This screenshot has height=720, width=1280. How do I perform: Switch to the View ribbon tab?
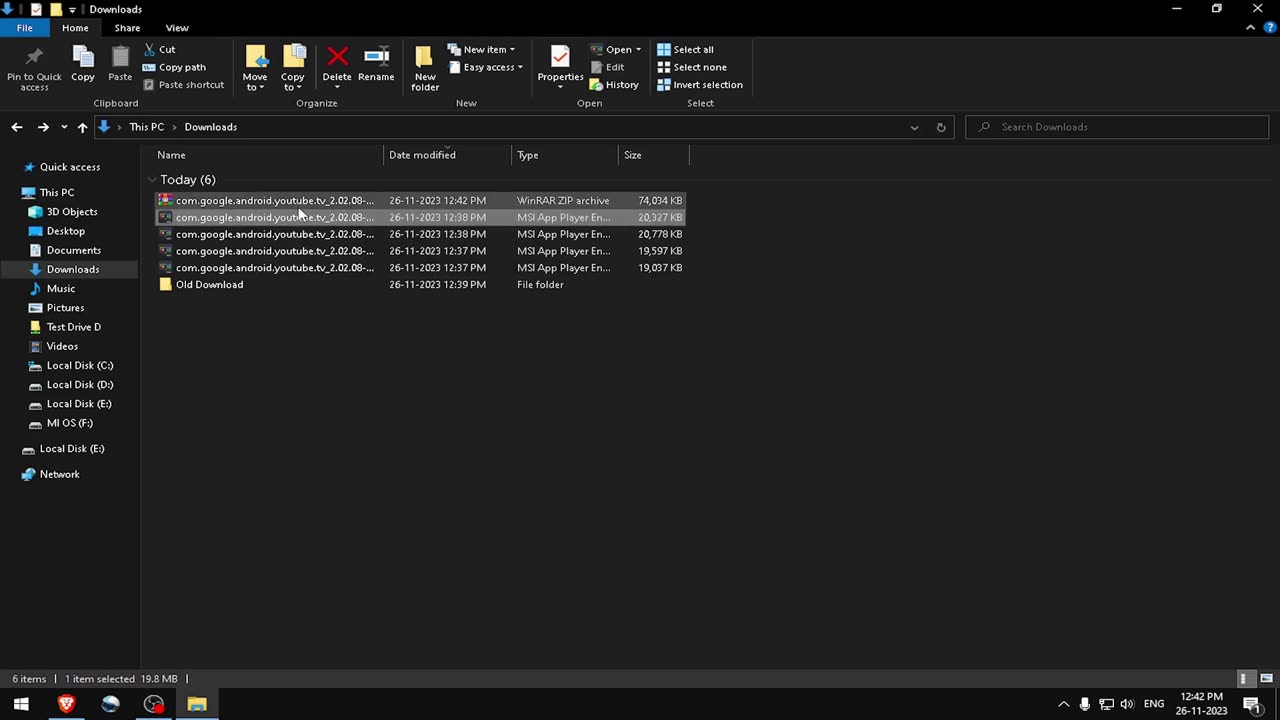click(x=177, y=28)
